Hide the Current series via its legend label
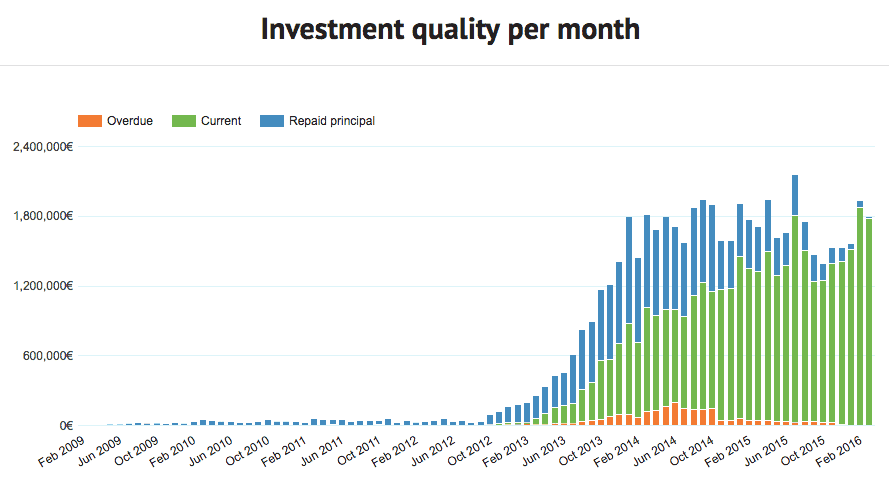 point(220,121)
